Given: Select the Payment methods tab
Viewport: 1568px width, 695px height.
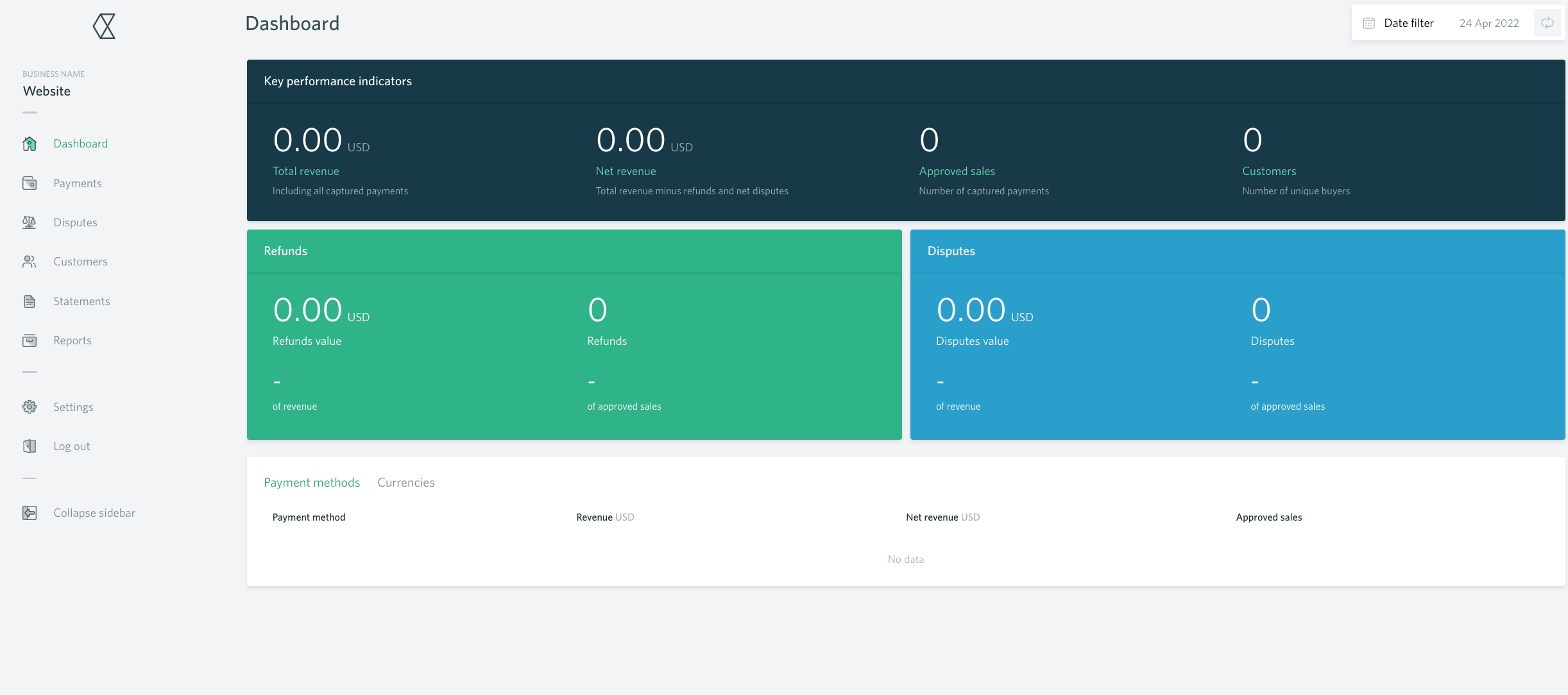Looking at the screenshot, I should (312, 483).
